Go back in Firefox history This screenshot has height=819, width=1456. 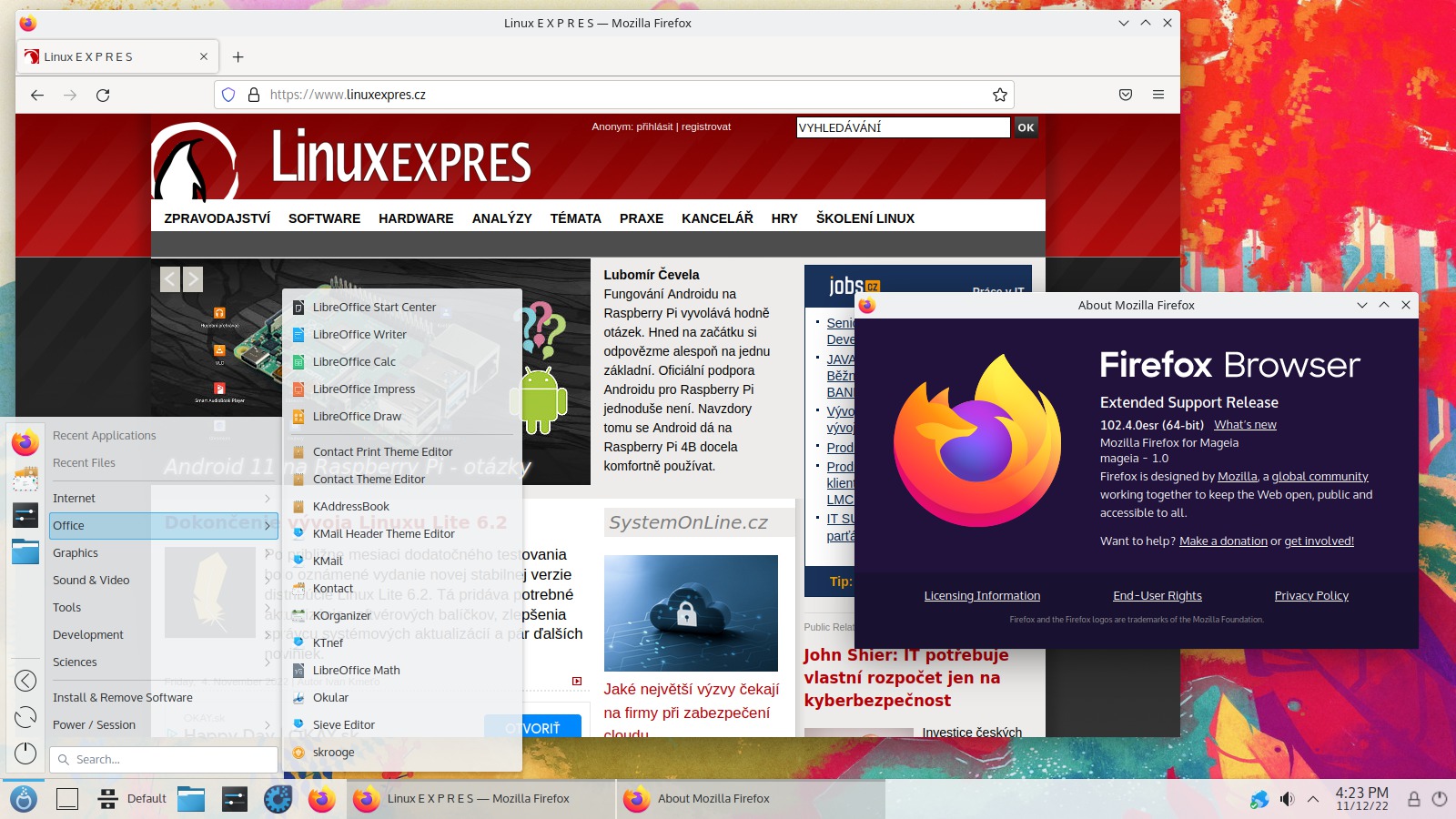point(37,95)
